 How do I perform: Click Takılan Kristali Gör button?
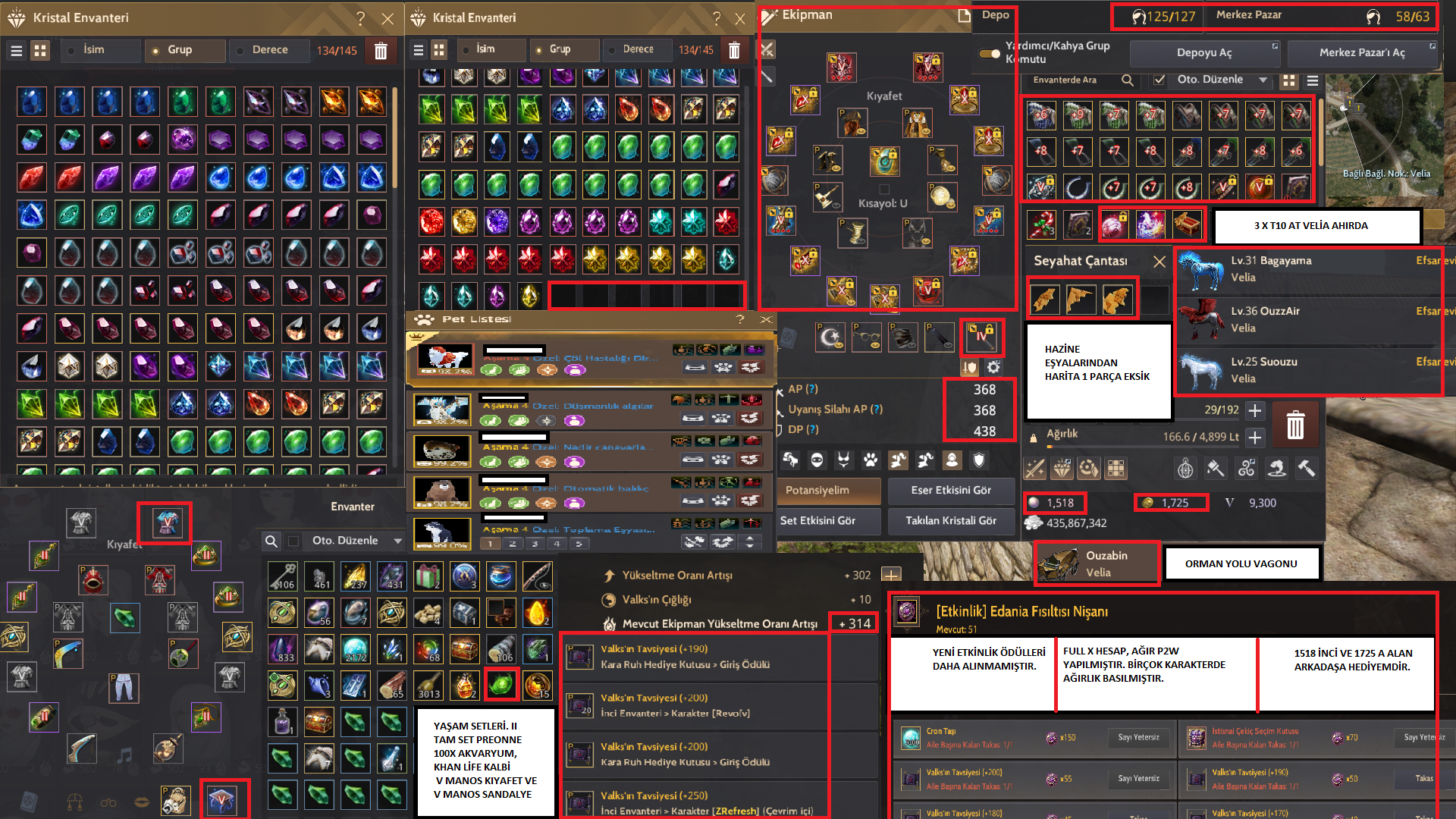pyautogui.click(x=951, y=520)
